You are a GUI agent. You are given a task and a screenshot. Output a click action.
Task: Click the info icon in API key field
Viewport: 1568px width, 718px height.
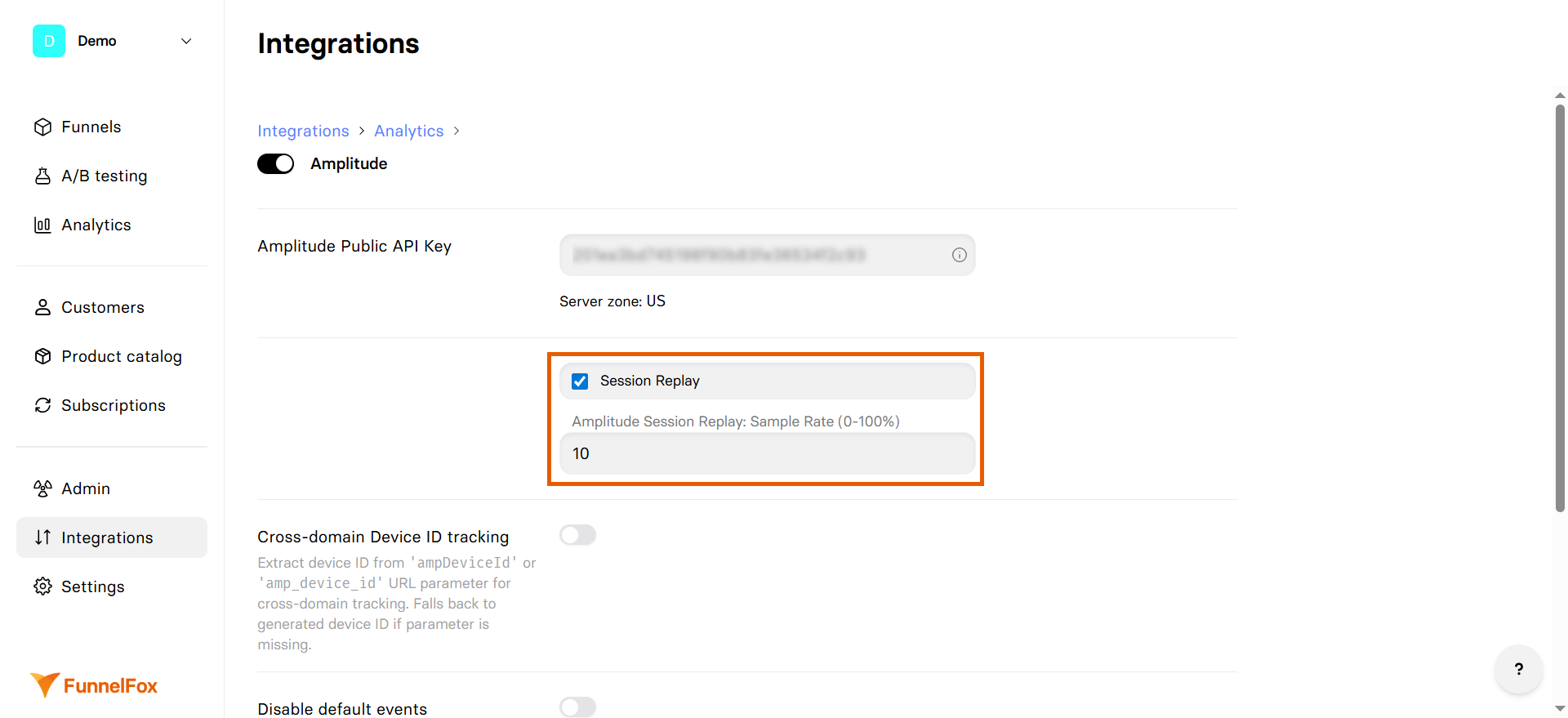tap(960, 255)
